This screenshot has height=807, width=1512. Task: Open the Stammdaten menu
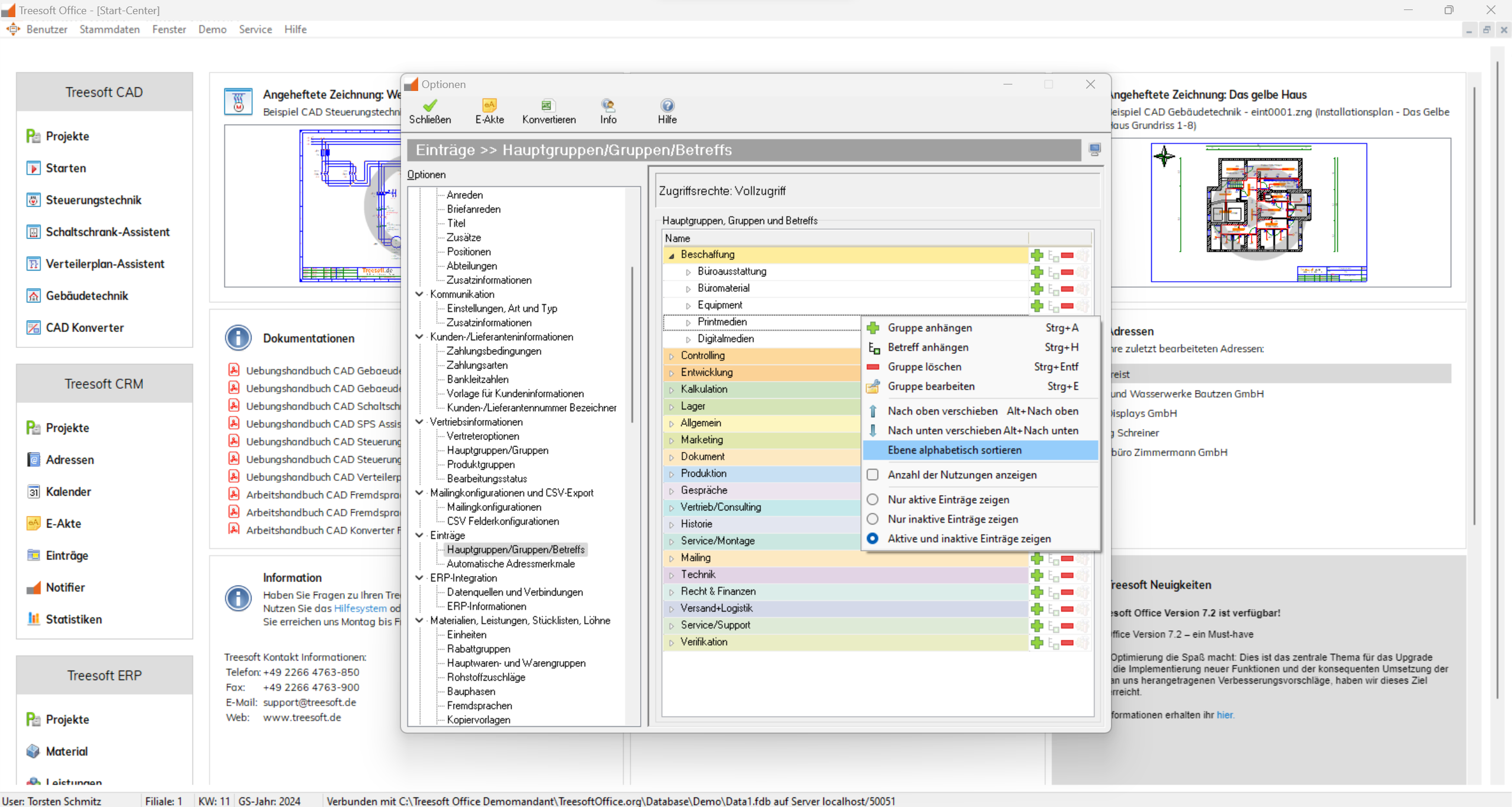point(109,30)
